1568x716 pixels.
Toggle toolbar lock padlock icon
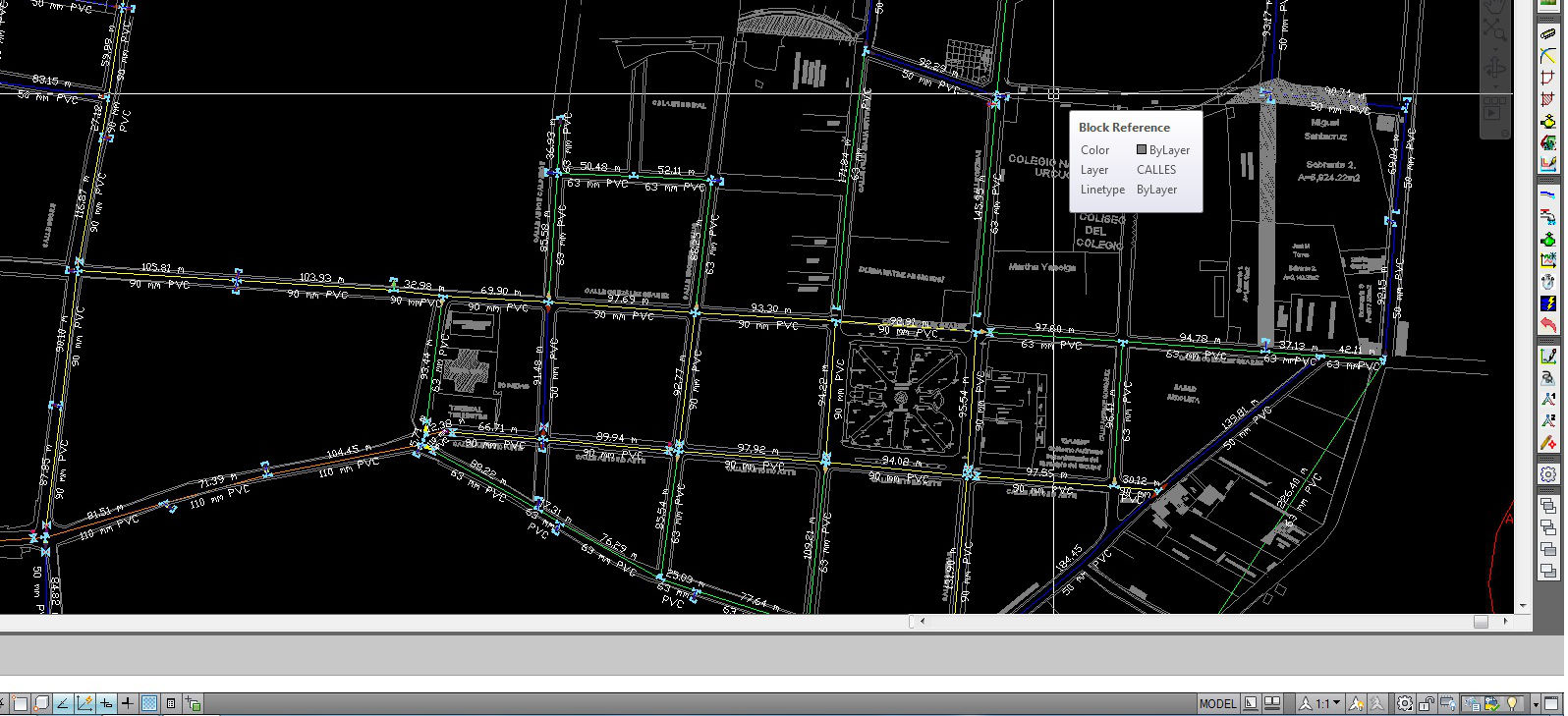pyautogui.click(x=1427, y=703)
